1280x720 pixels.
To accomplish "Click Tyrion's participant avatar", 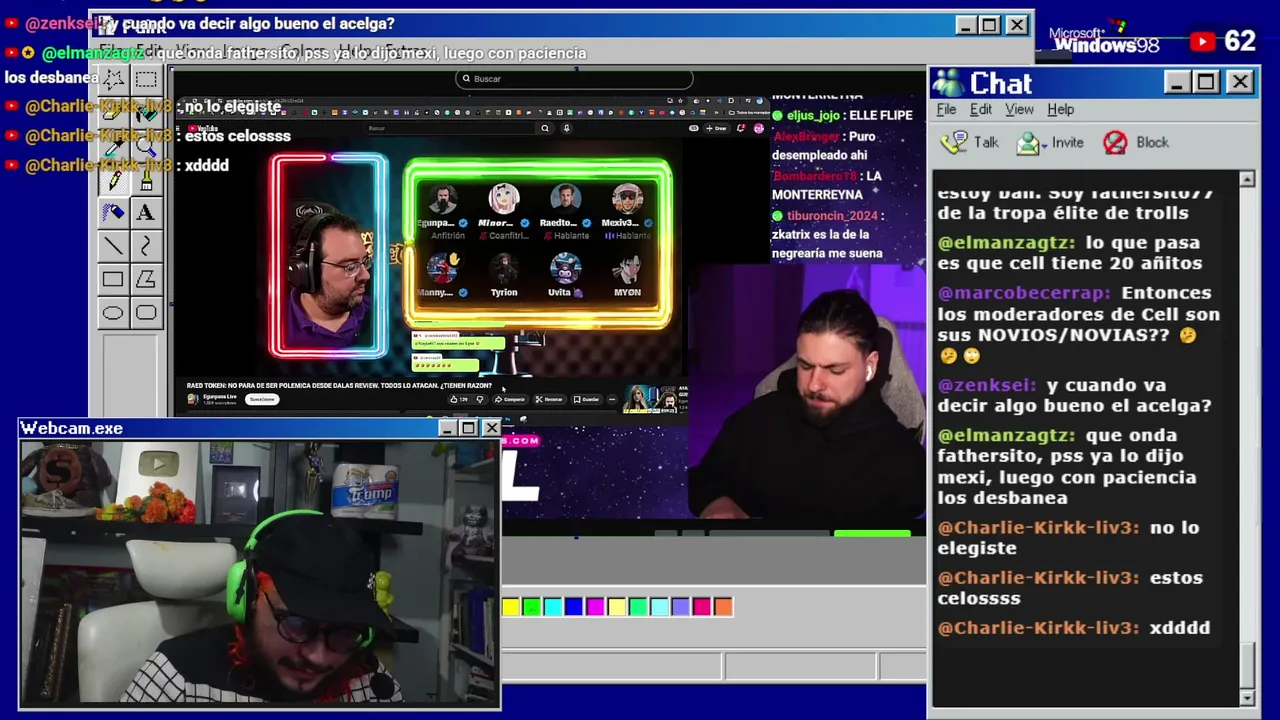I will [x=503, y=268].
